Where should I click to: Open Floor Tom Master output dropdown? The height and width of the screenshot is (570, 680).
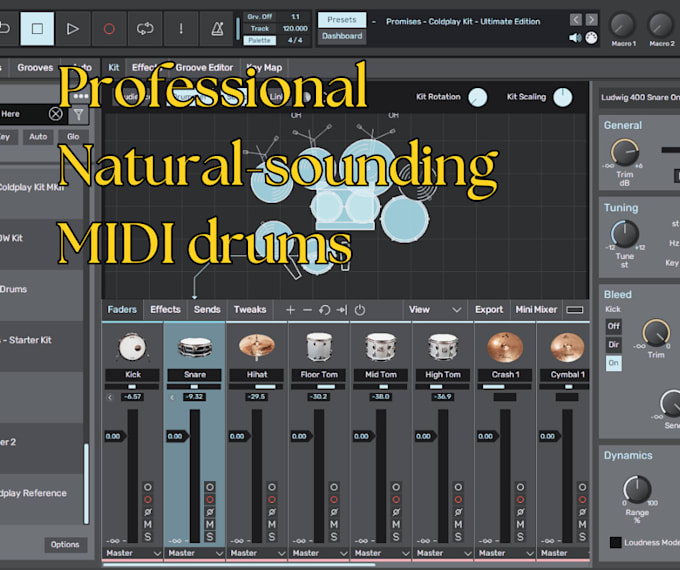coord(319,553)
